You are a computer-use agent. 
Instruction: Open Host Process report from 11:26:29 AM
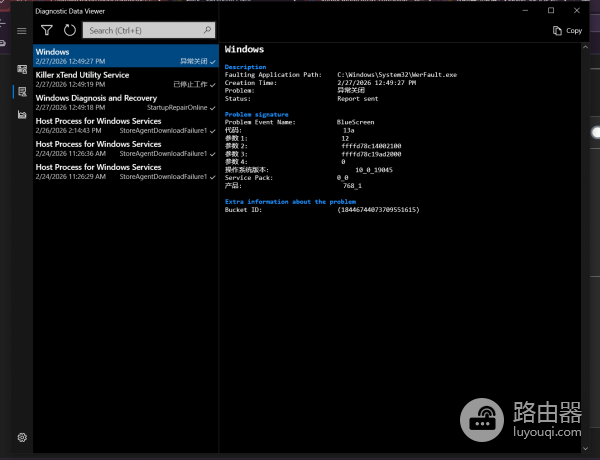point(126,171)
